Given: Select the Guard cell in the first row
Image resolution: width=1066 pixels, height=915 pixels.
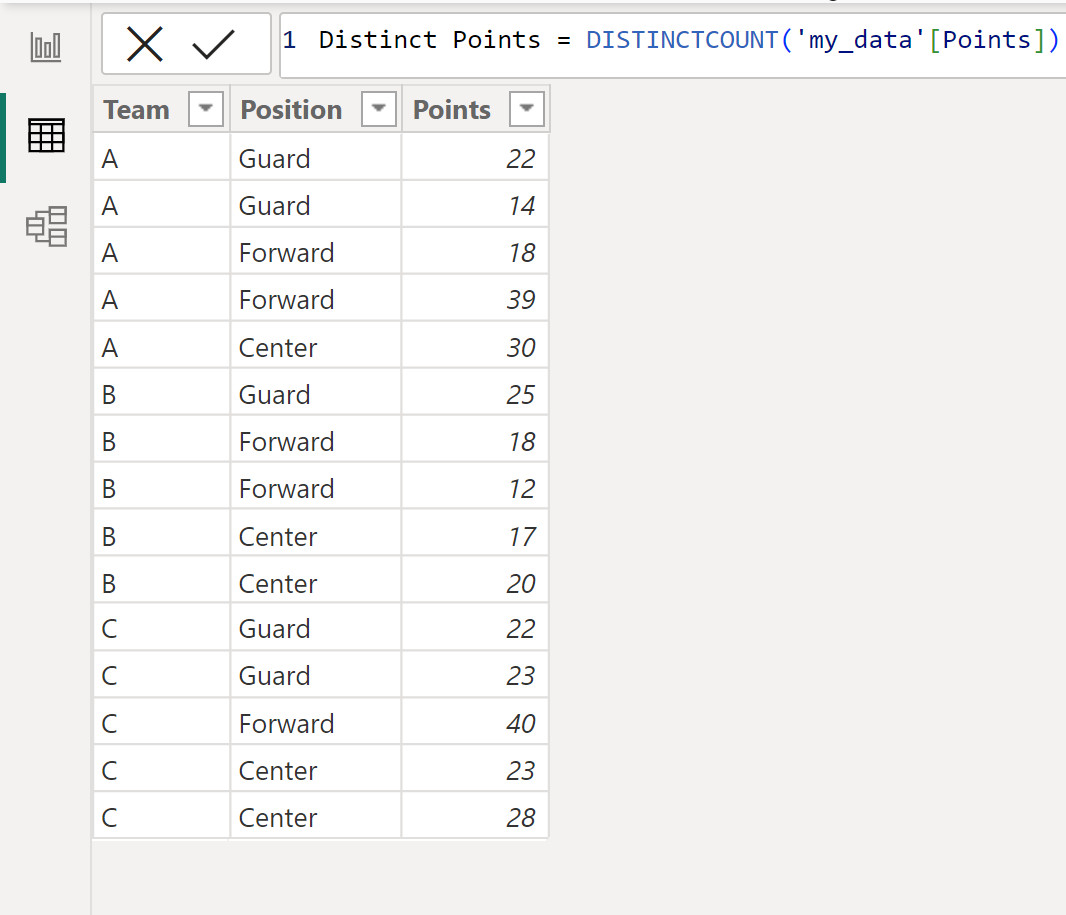Looking at the screenshot, I should point(274,156).
